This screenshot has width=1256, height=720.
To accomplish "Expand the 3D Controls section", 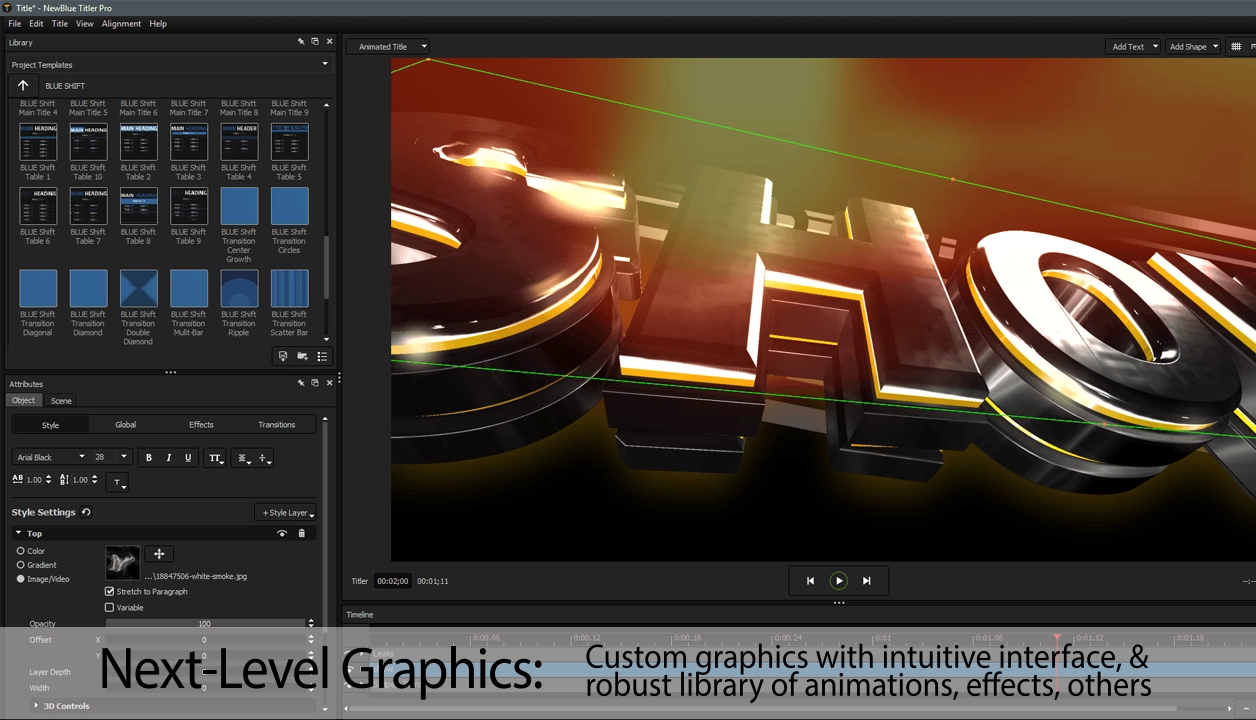I will click(x=37, y=706).
